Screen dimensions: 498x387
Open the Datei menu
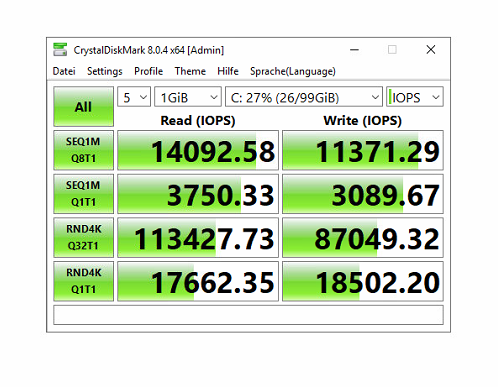(64, 71)
